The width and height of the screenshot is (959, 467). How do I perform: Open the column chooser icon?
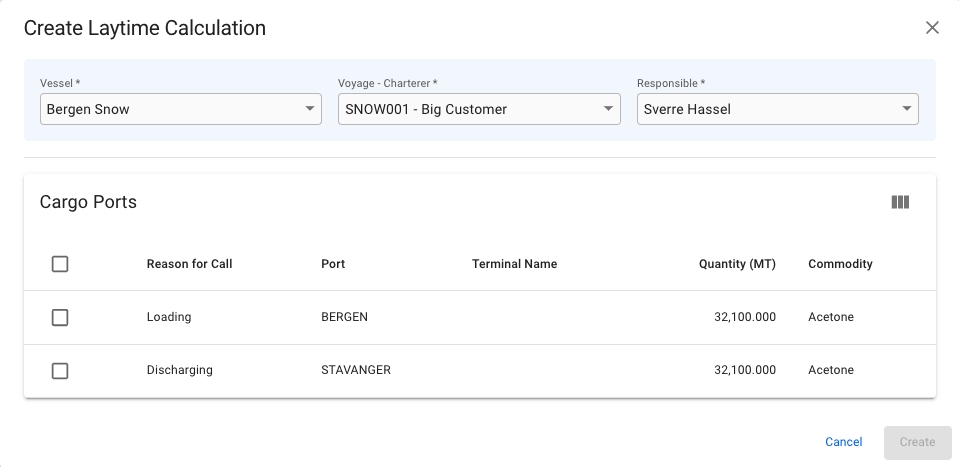coord(900,202)
